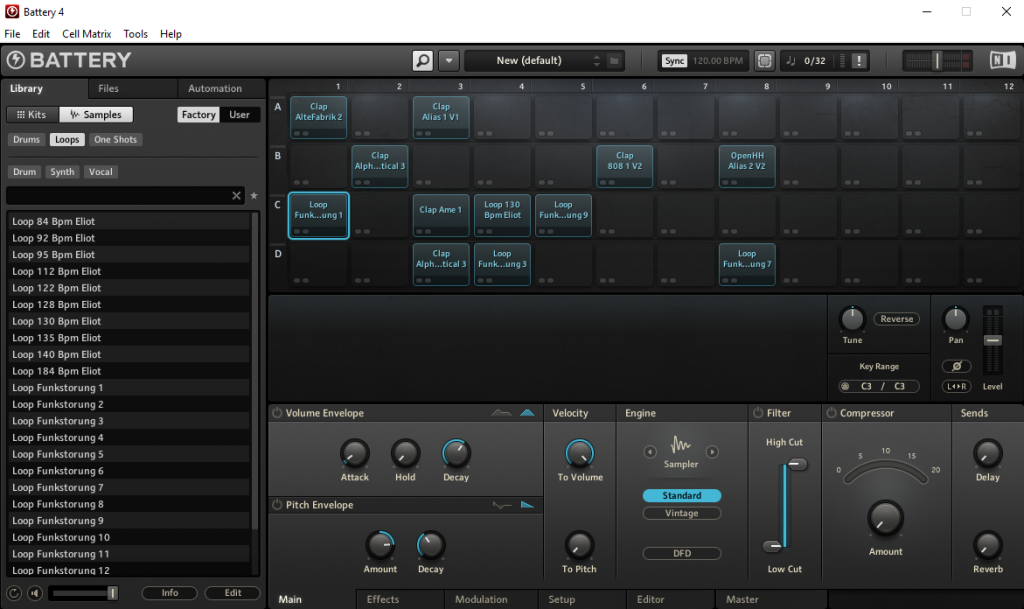Switch to the Automation tab
Image resolution: width=1024 pixels, height=609 pixels.
click(215, 89)
